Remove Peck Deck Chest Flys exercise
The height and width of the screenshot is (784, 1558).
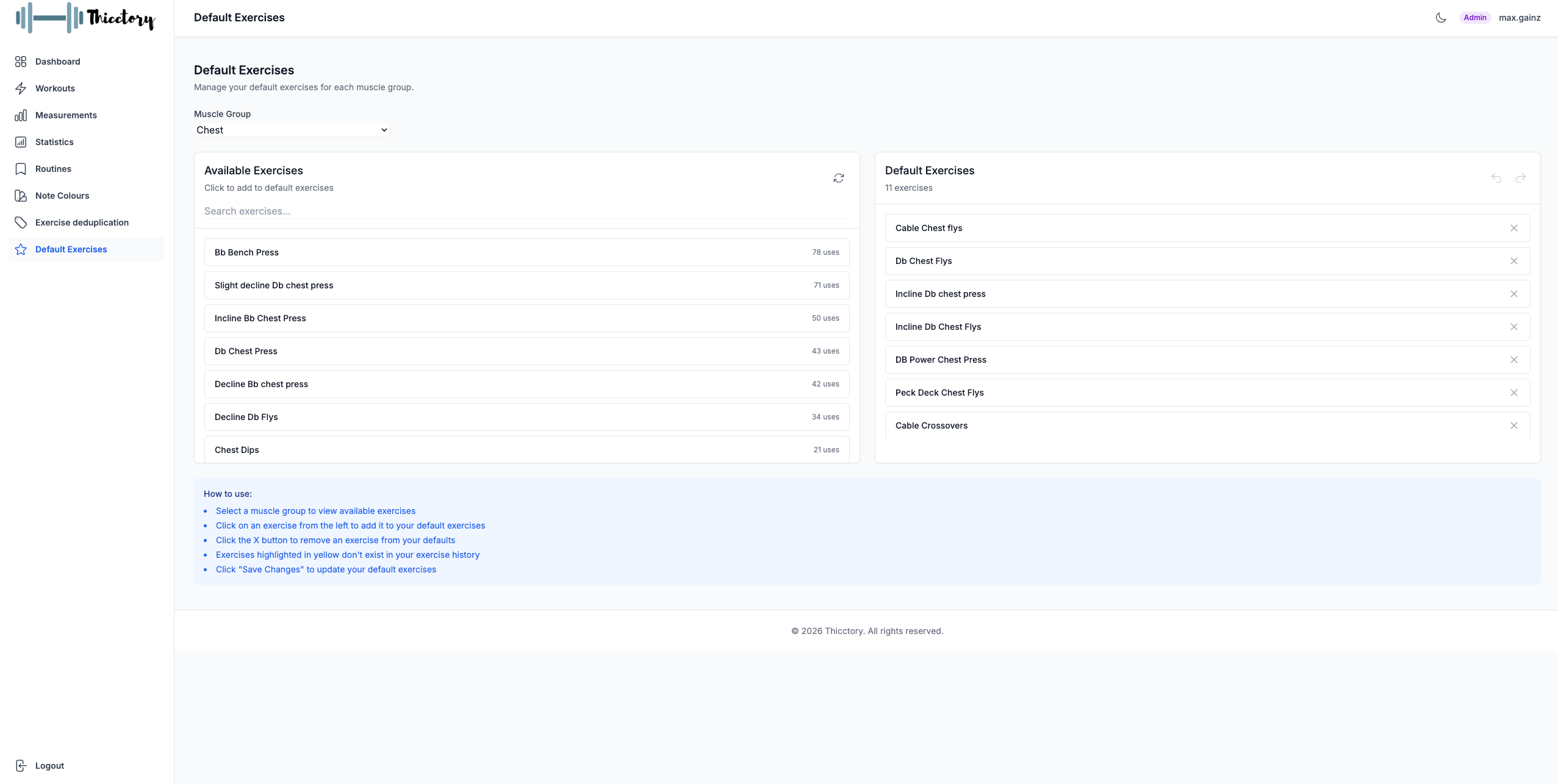(1514, 393)
